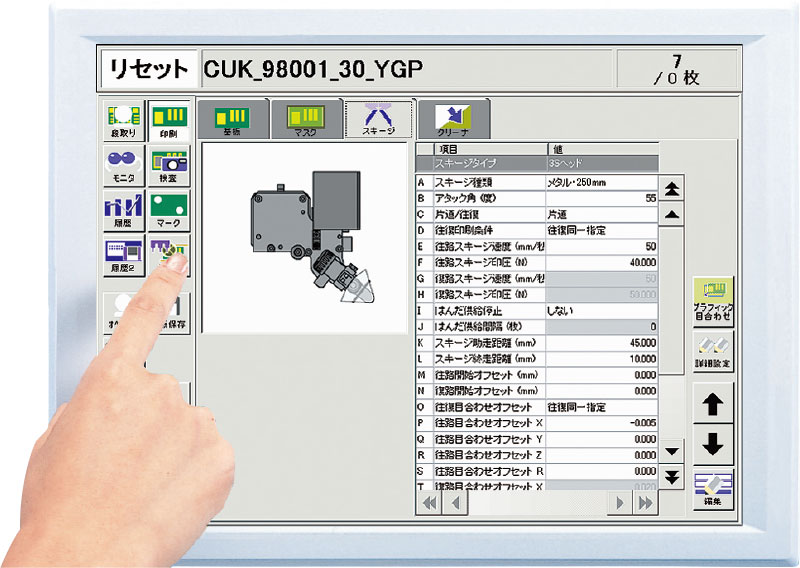Open the 履歴2 icon
Image resolution: width=800 pixels, height=568 pixels.
[124, 256]
